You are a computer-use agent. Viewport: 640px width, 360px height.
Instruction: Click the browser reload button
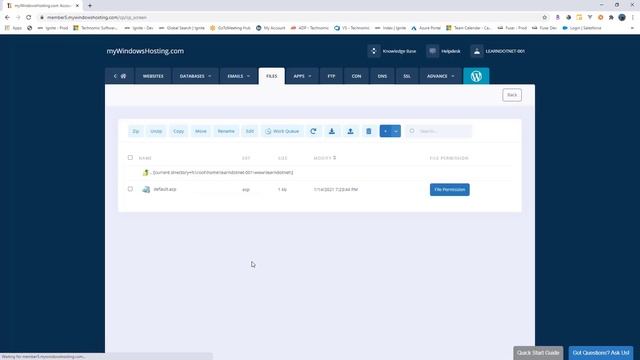[x=29, y=17]
